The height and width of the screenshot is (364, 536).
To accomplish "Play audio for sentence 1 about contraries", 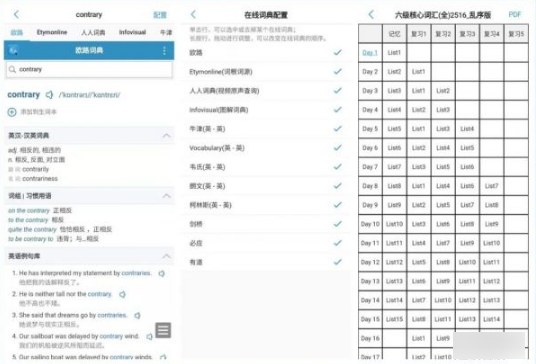I will tap(161, 273).
